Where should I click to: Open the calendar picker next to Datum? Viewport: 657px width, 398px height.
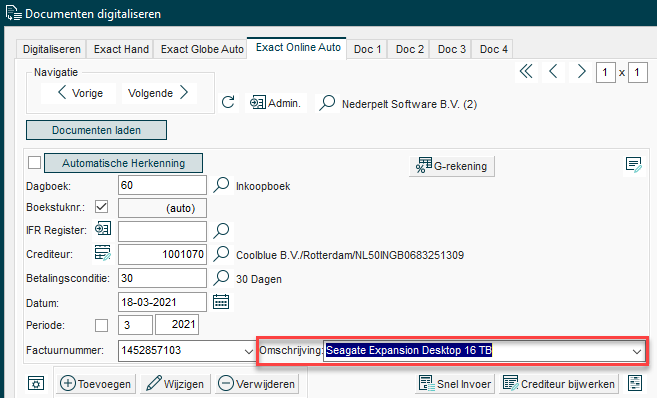coord(221,302)
